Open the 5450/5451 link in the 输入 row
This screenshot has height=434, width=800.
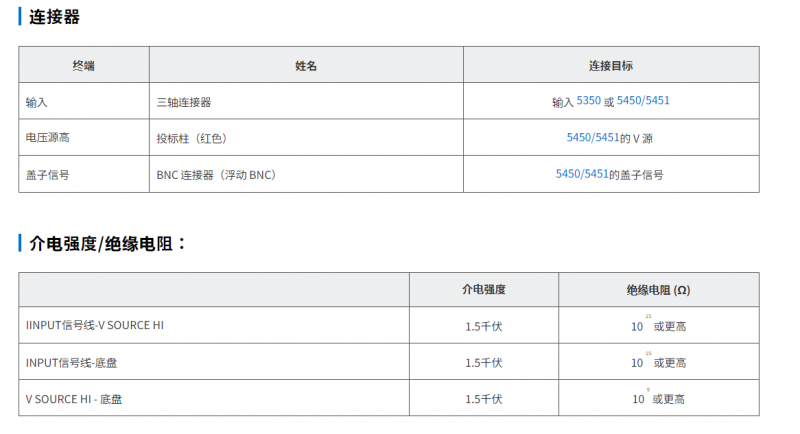[x=643, y=101]
